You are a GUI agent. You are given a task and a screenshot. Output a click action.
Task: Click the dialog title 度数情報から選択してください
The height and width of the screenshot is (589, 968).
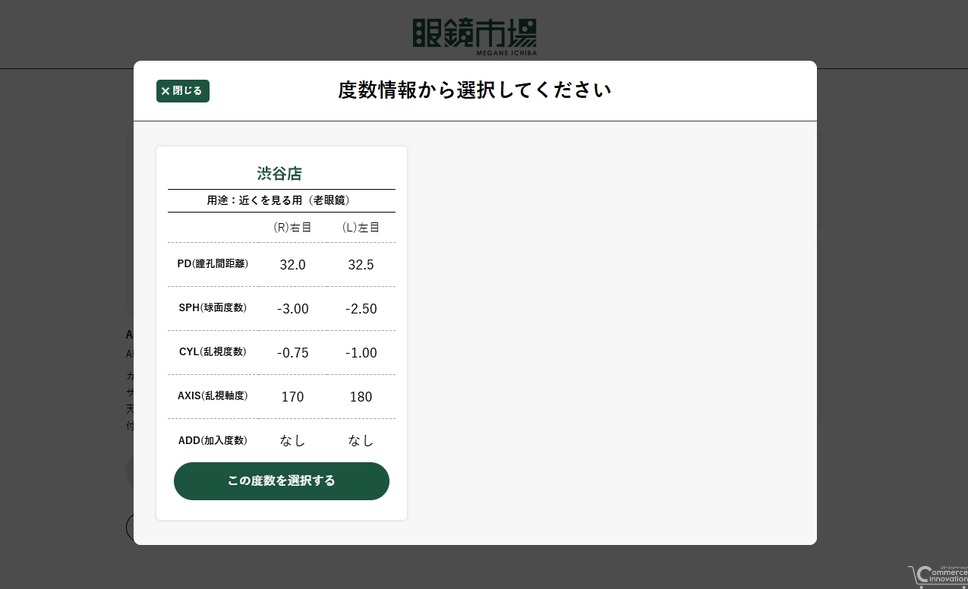[x=475, y=90]
